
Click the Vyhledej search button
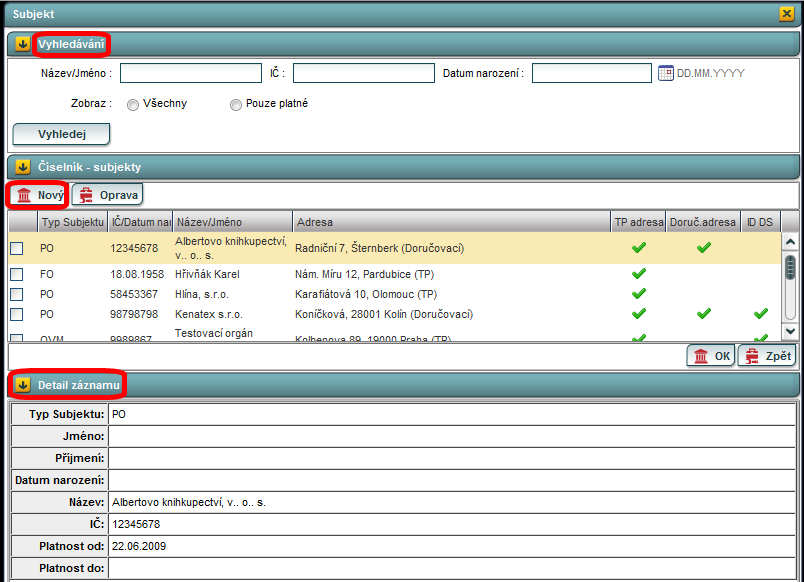[x=61, y=134]
